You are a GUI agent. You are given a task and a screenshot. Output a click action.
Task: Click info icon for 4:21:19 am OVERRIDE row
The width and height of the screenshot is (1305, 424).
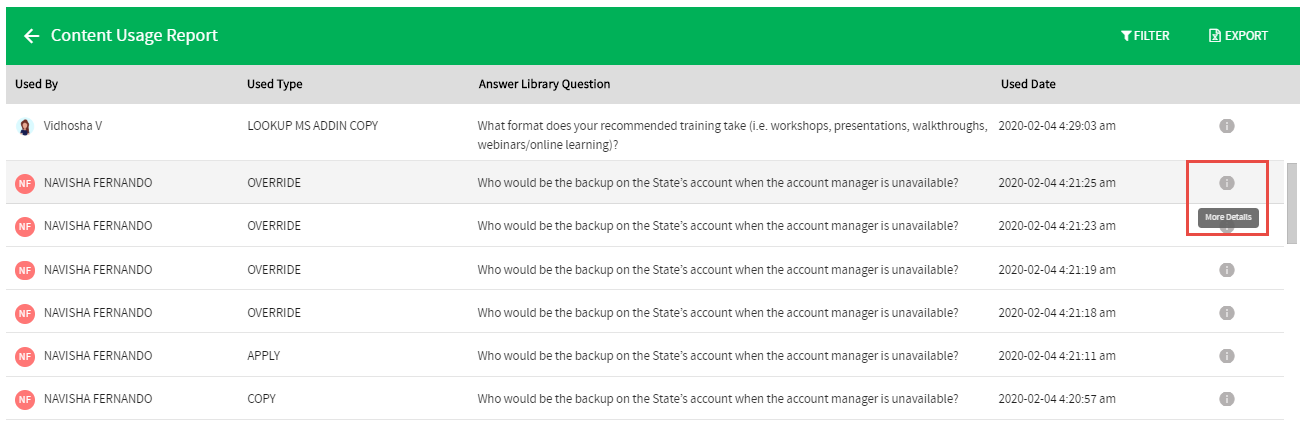(x=1227, y=270)
